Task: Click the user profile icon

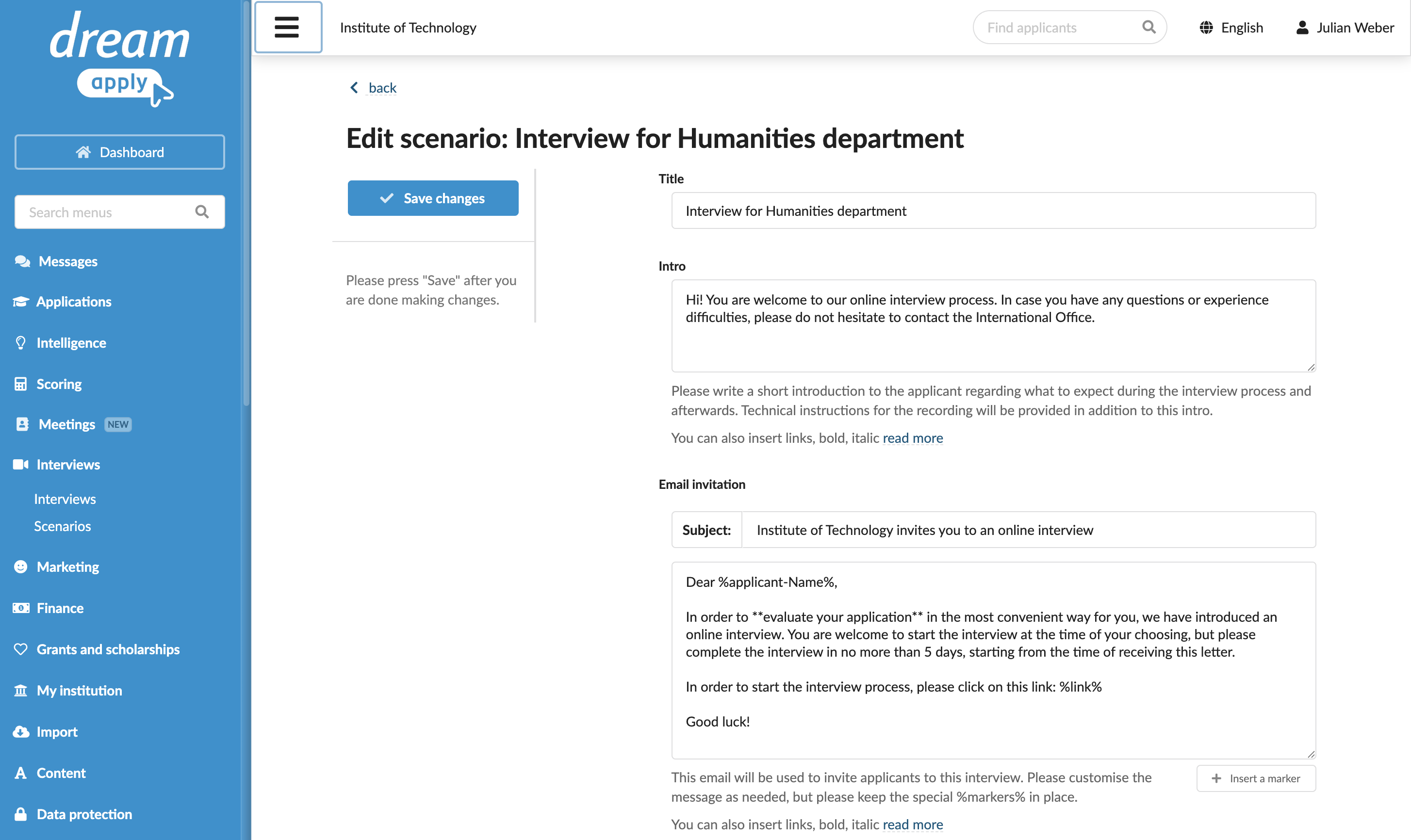Action: point(1302,28)
